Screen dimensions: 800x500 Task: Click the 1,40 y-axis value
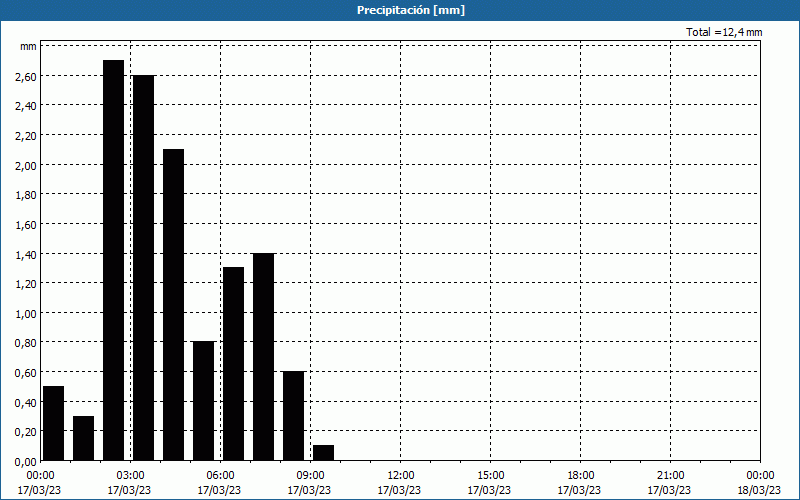[26, 255]
